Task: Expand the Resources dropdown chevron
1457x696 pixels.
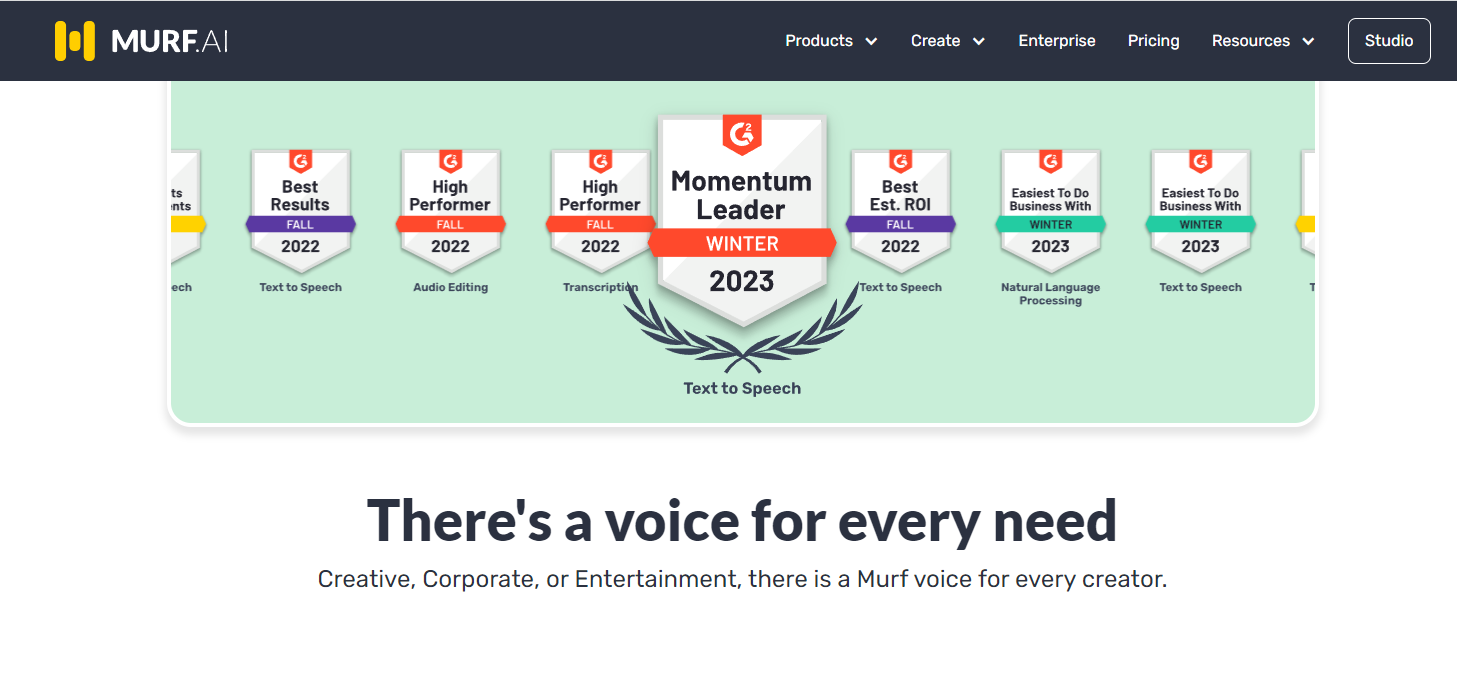Action: tap(1308, 41)
